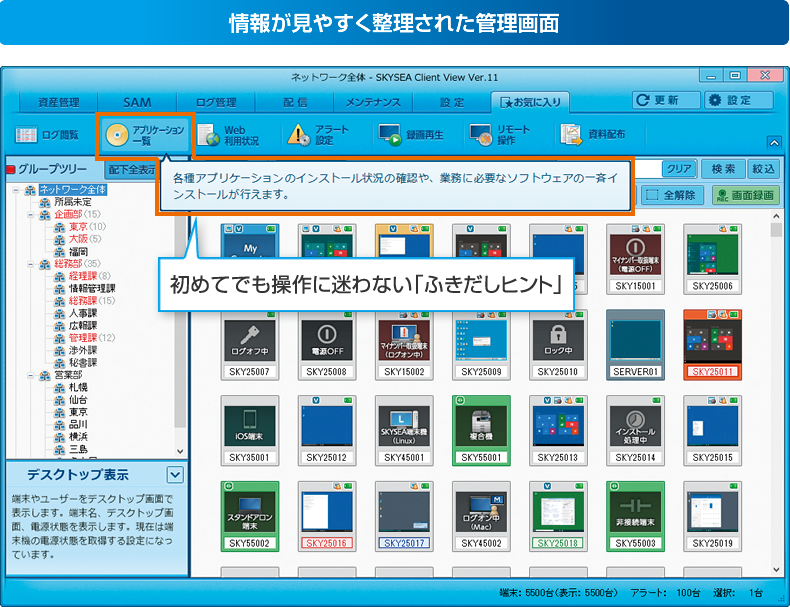Switch to the 設定 tab
Viewport: 790px width, 607px height.
(452, 103)
